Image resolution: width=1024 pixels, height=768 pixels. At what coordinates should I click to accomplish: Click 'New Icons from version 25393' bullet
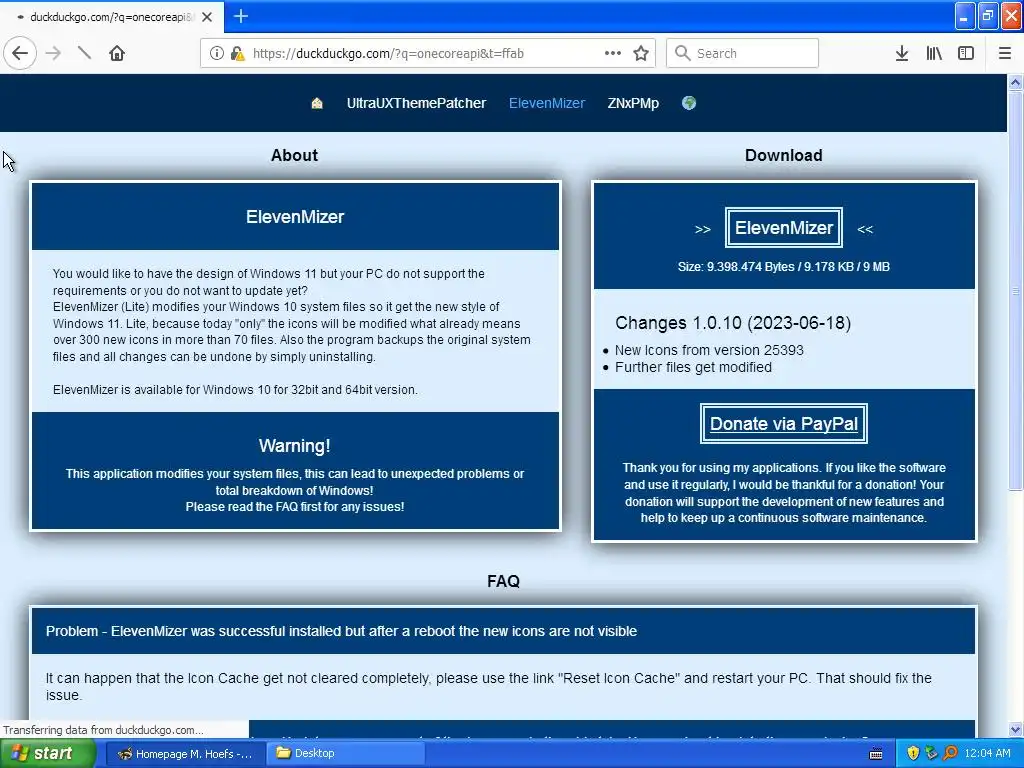point(709,350)
